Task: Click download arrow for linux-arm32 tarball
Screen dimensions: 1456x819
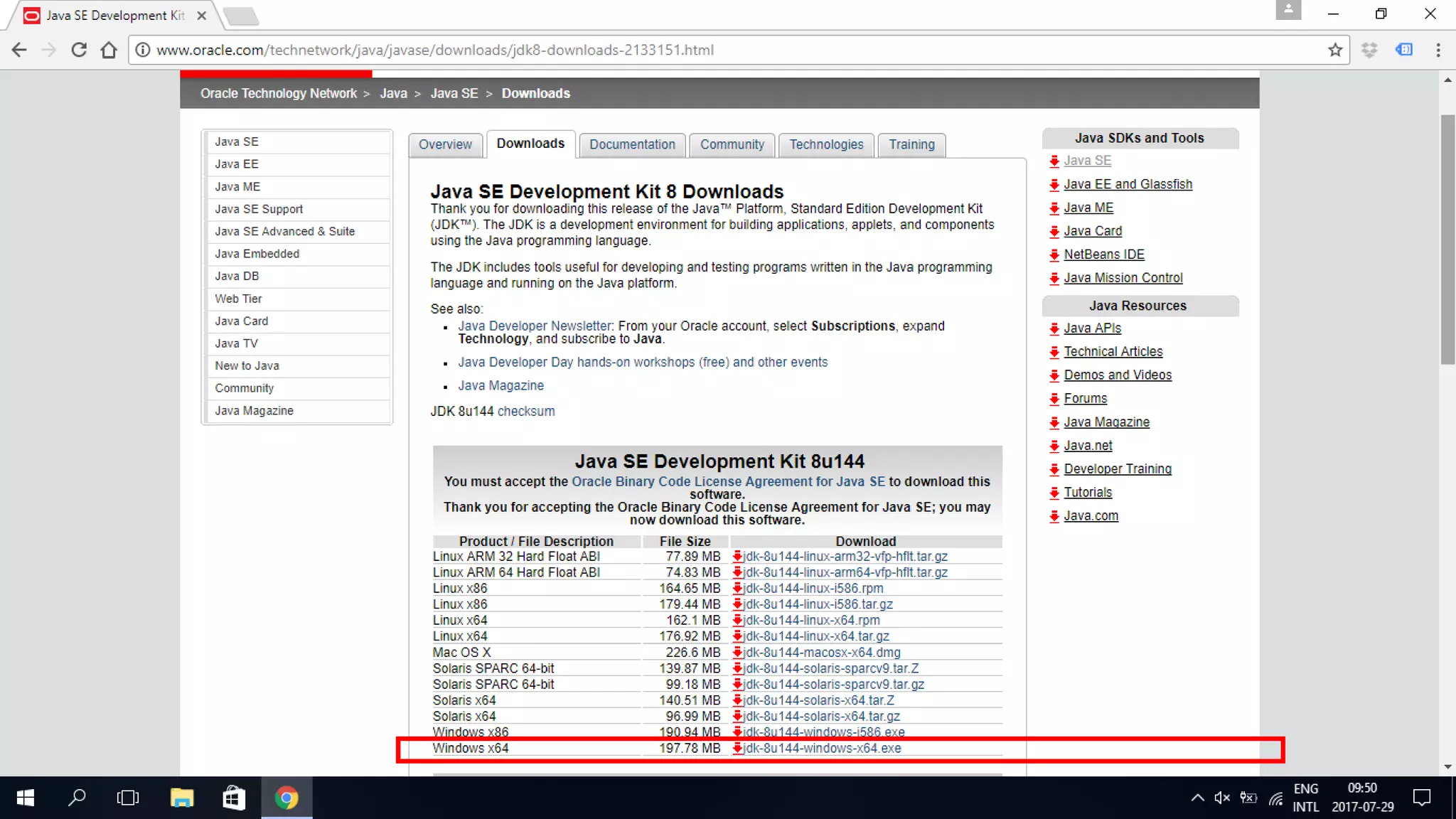Action: point(737,557)
